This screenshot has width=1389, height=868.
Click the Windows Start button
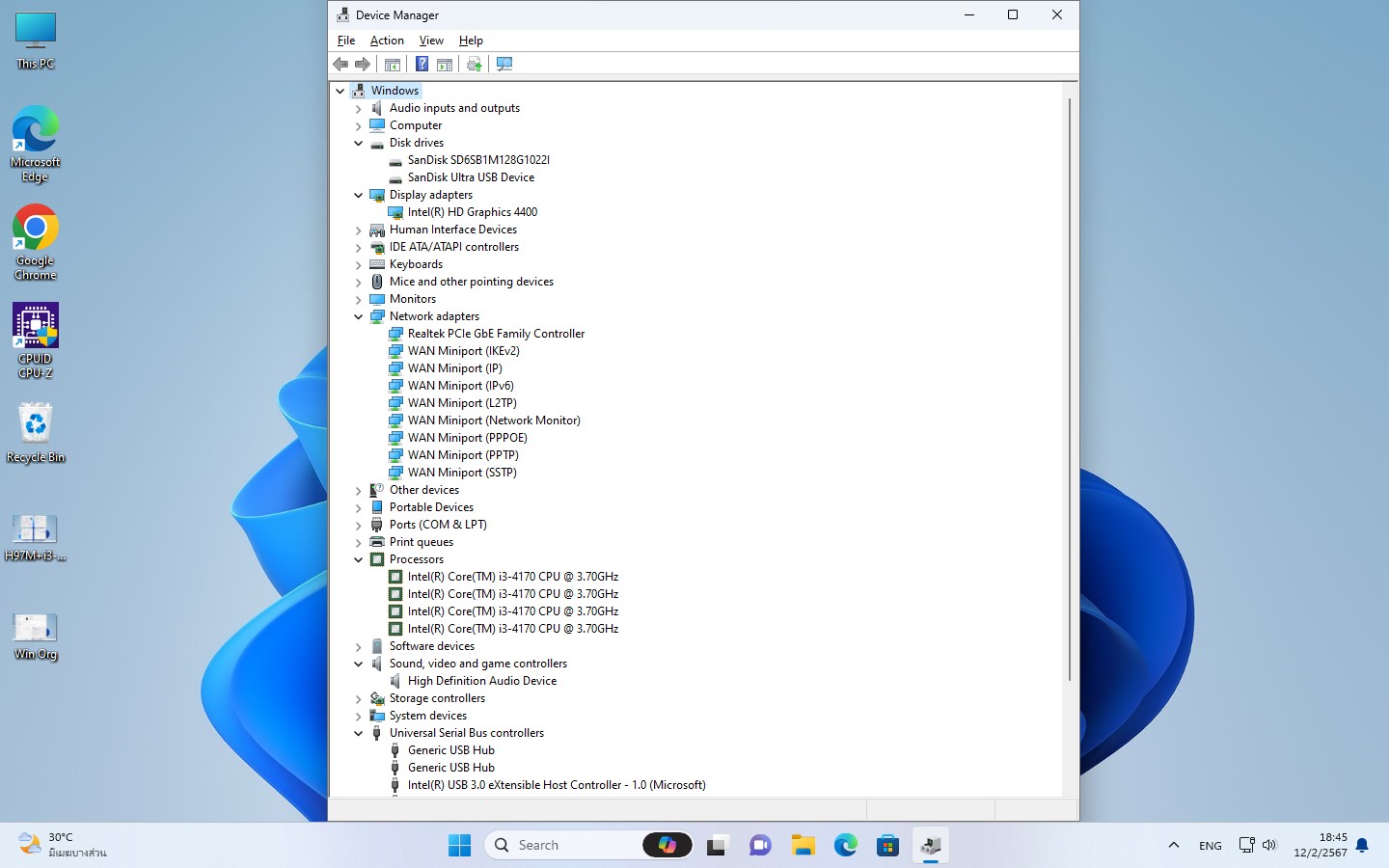coord(460,846)
